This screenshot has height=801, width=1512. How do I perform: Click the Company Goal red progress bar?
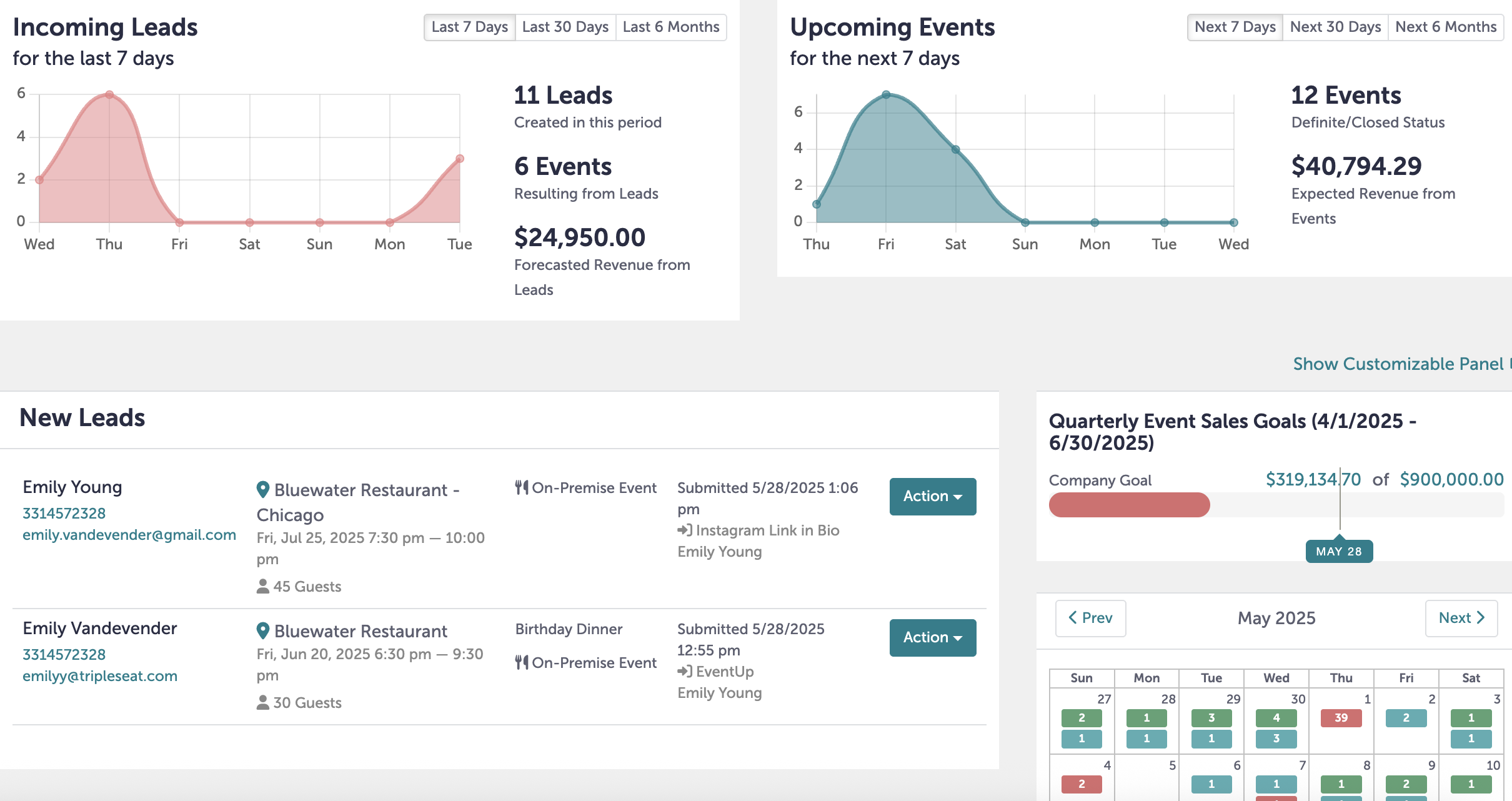click(1129, 505)
